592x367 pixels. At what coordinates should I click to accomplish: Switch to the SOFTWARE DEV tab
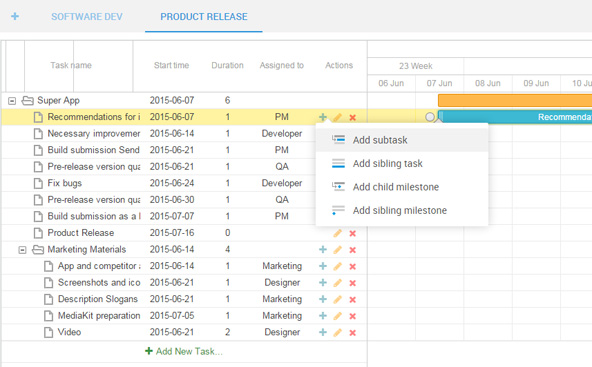(x=87, y=17)
